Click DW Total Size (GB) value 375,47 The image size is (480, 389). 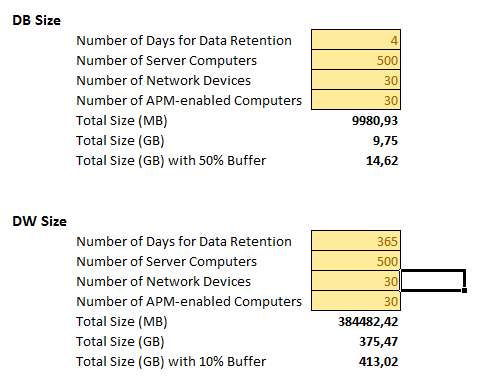point(378,341)
